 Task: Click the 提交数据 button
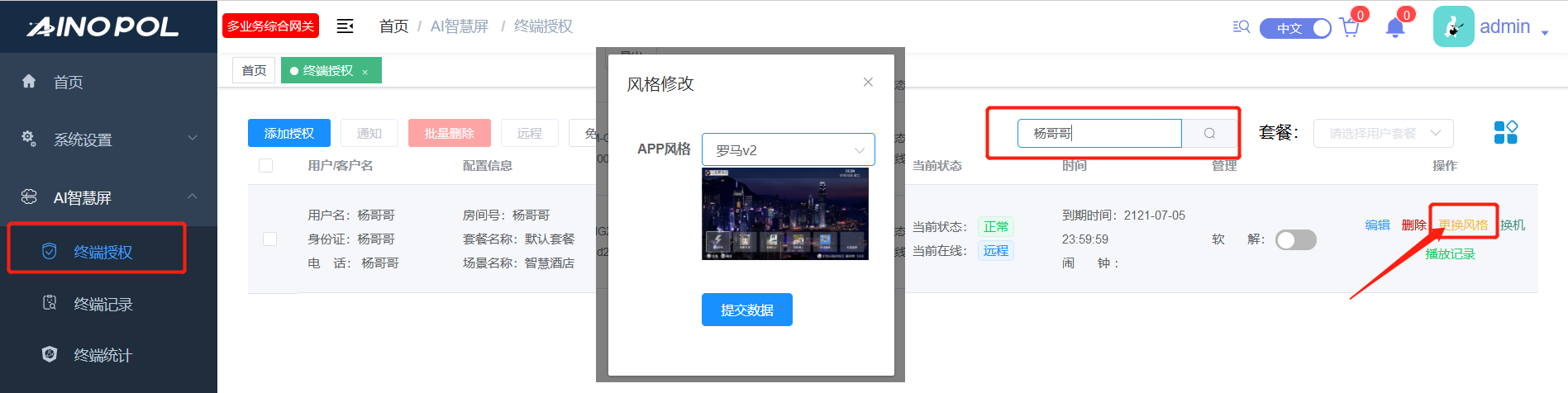click(x=746, y=310)
